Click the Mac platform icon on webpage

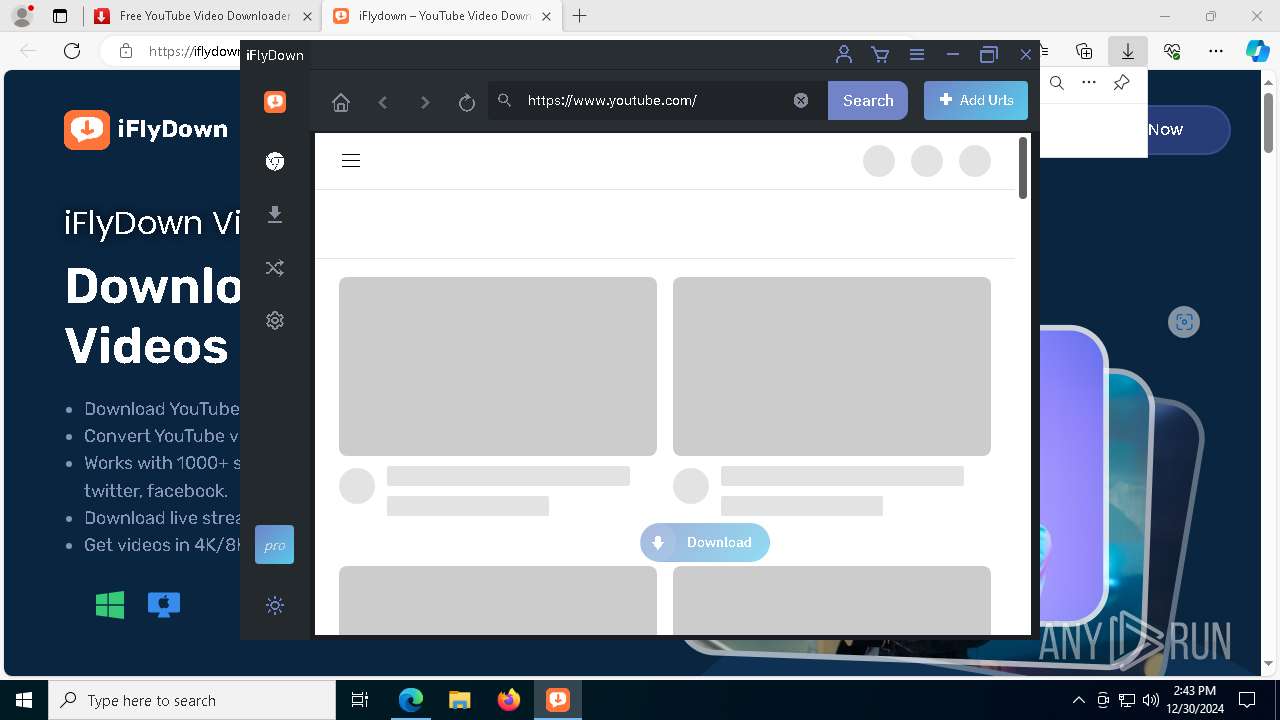click(x=164, y=604)
